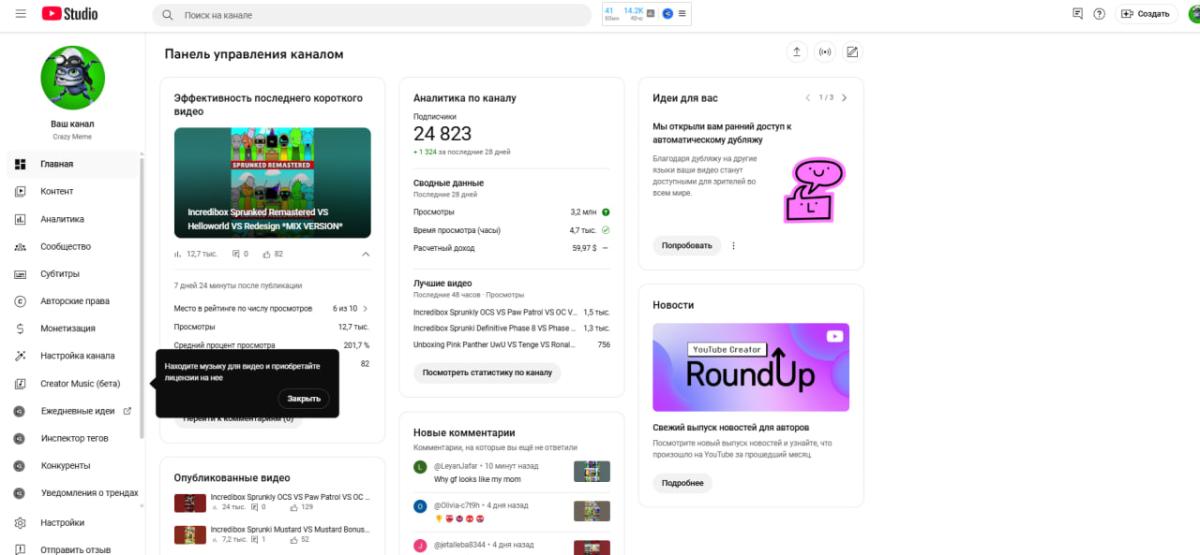Screen dimensions: 1200x555
Task: Click the Подробнее button in Новости
Action: [x=682, y=483]
